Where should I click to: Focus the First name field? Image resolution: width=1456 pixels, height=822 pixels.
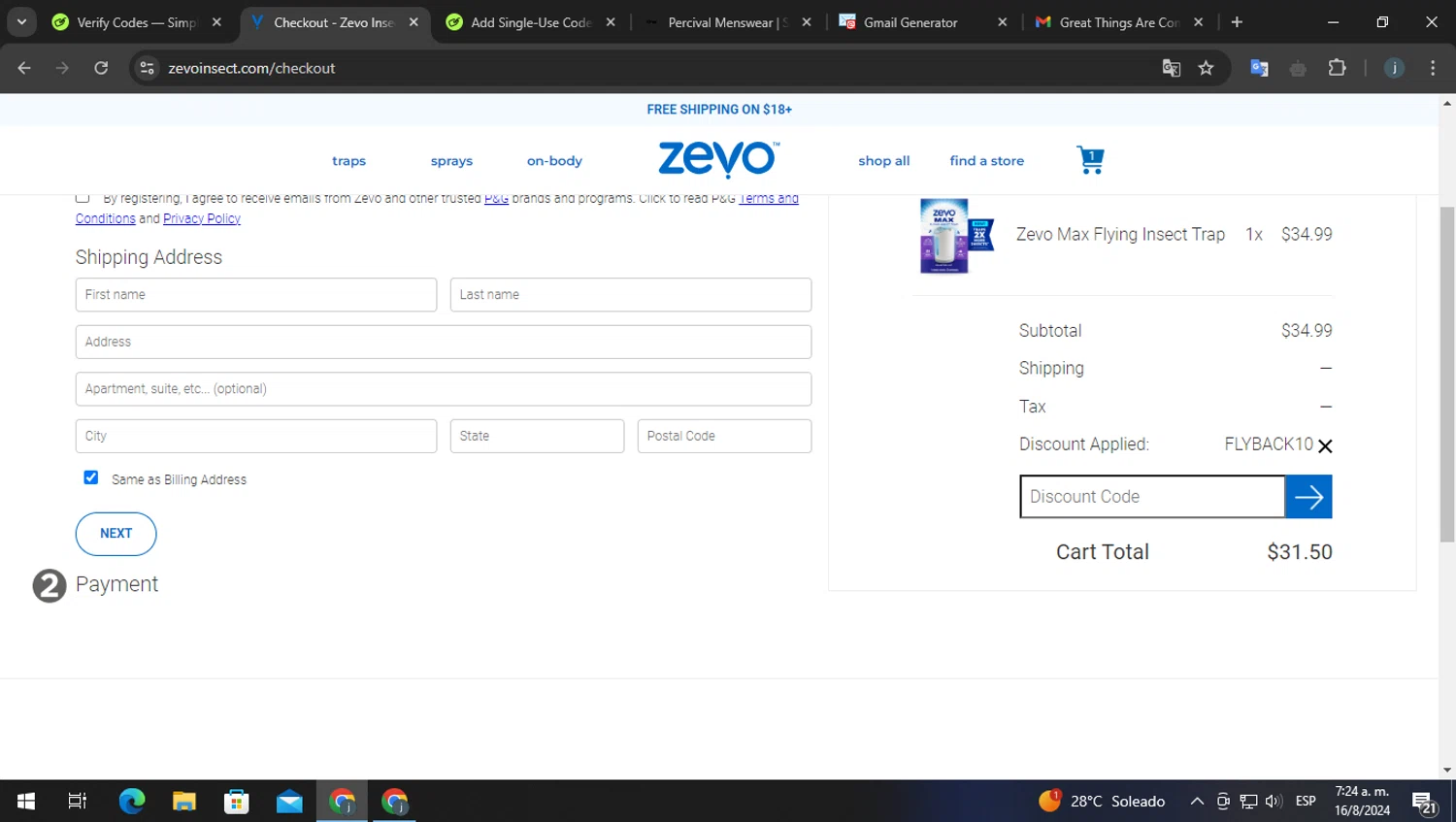(x=256, y=295)
